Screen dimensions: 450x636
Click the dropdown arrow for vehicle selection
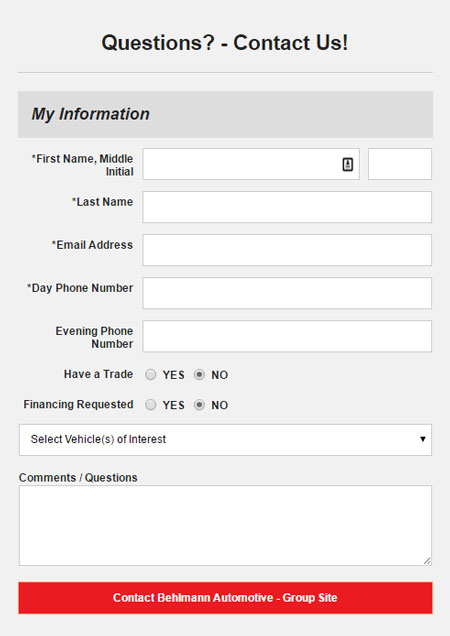pos(423,439)
